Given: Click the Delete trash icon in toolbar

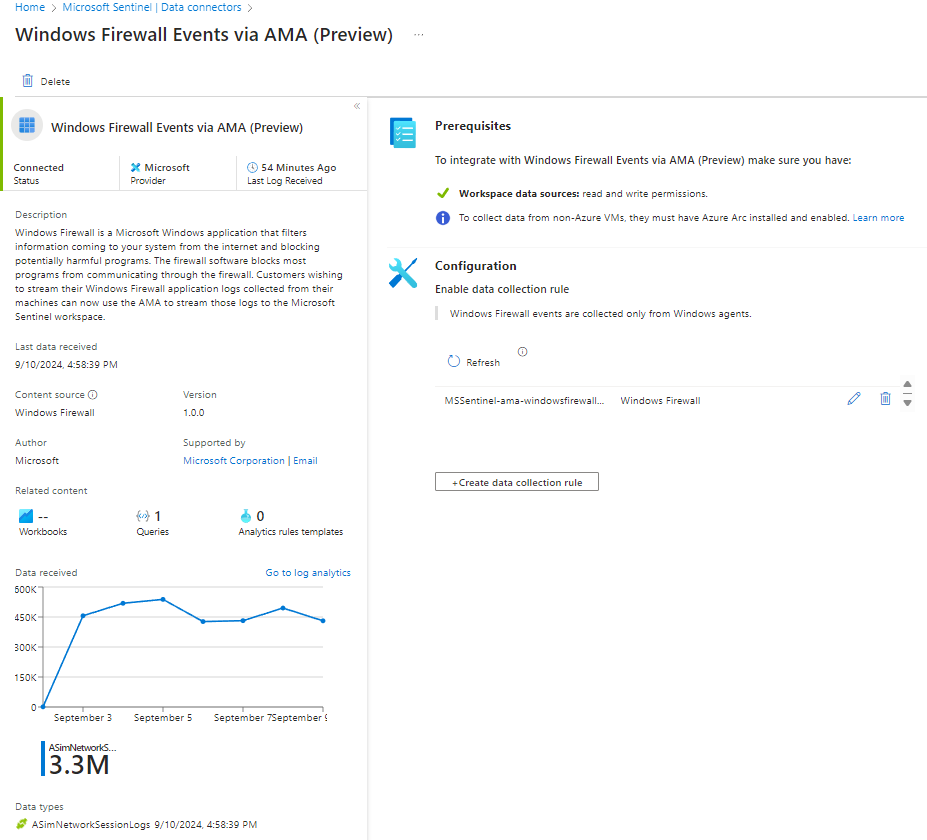Looking at the screenshot, I should click(28, 81).
